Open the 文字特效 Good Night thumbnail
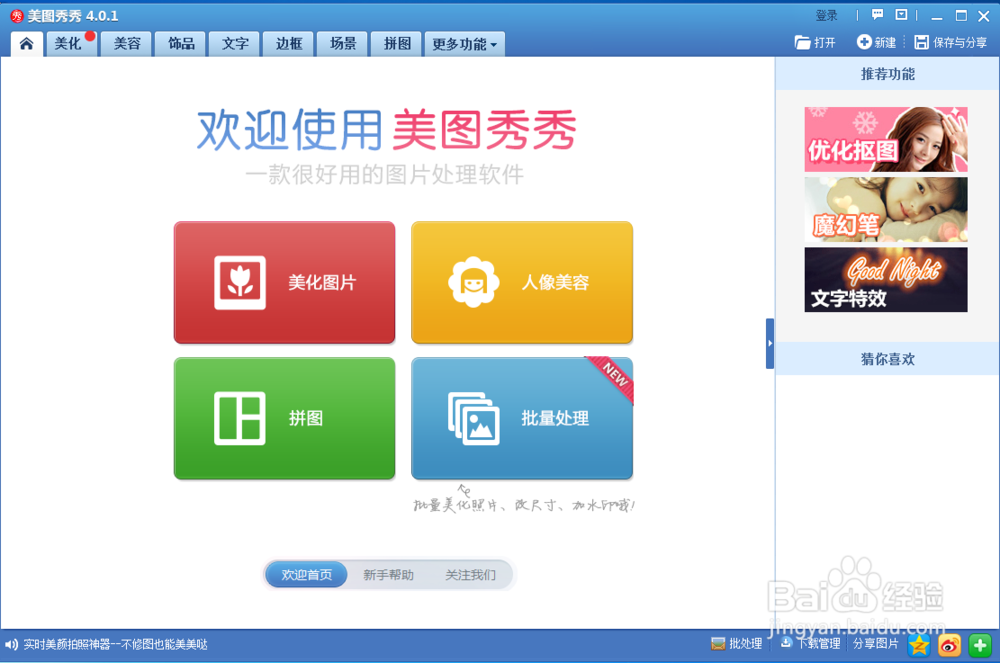Viewport: 1000px width, 663px height. 886,279
